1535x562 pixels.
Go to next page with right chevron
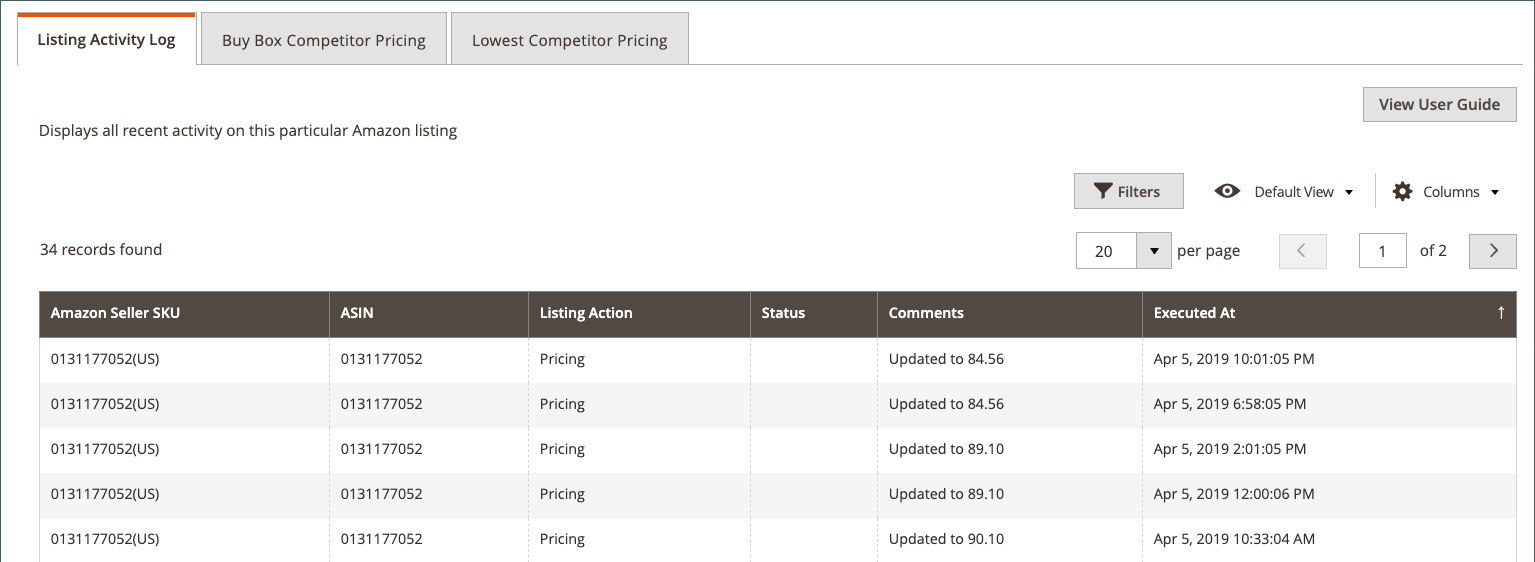pos(1493,251)
